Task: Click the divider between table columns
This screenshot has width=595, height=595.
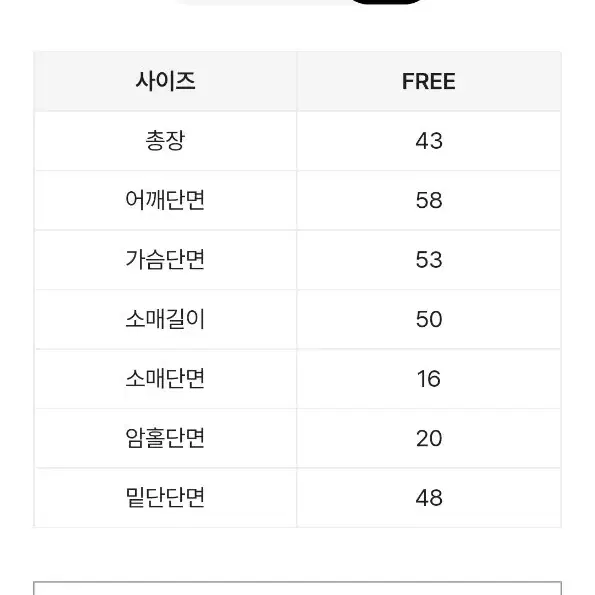Action: coord(297,290)
